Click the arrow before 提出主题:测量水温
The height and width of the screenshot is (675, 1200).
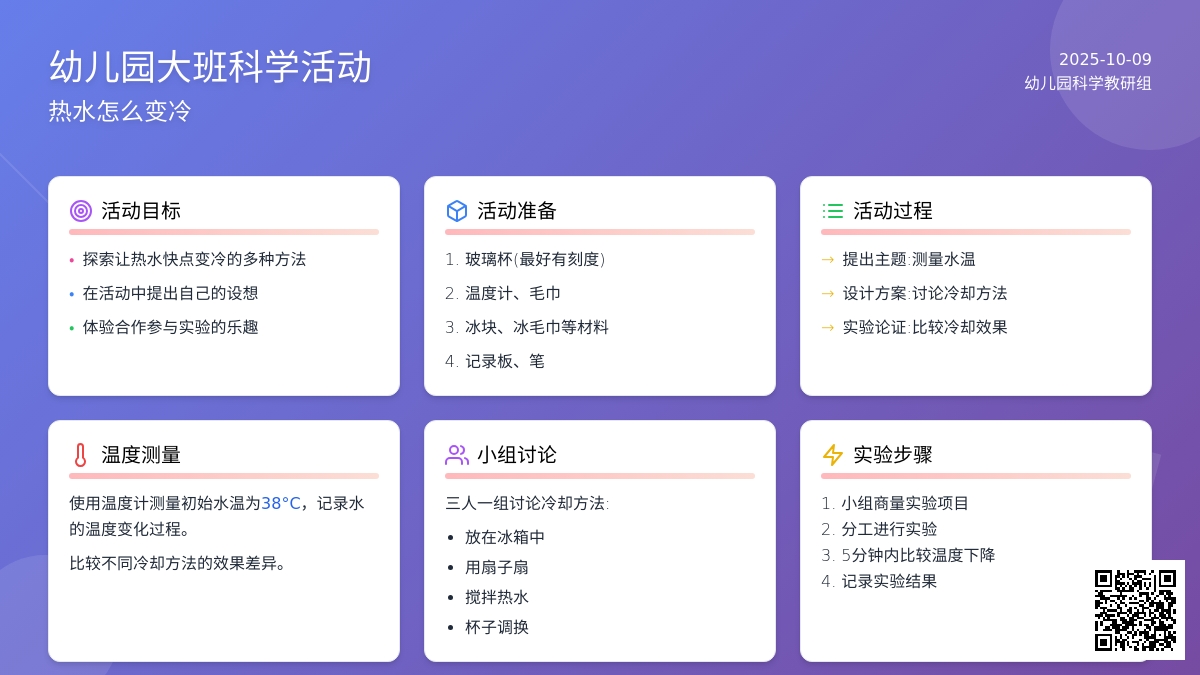tap(828, 259)
